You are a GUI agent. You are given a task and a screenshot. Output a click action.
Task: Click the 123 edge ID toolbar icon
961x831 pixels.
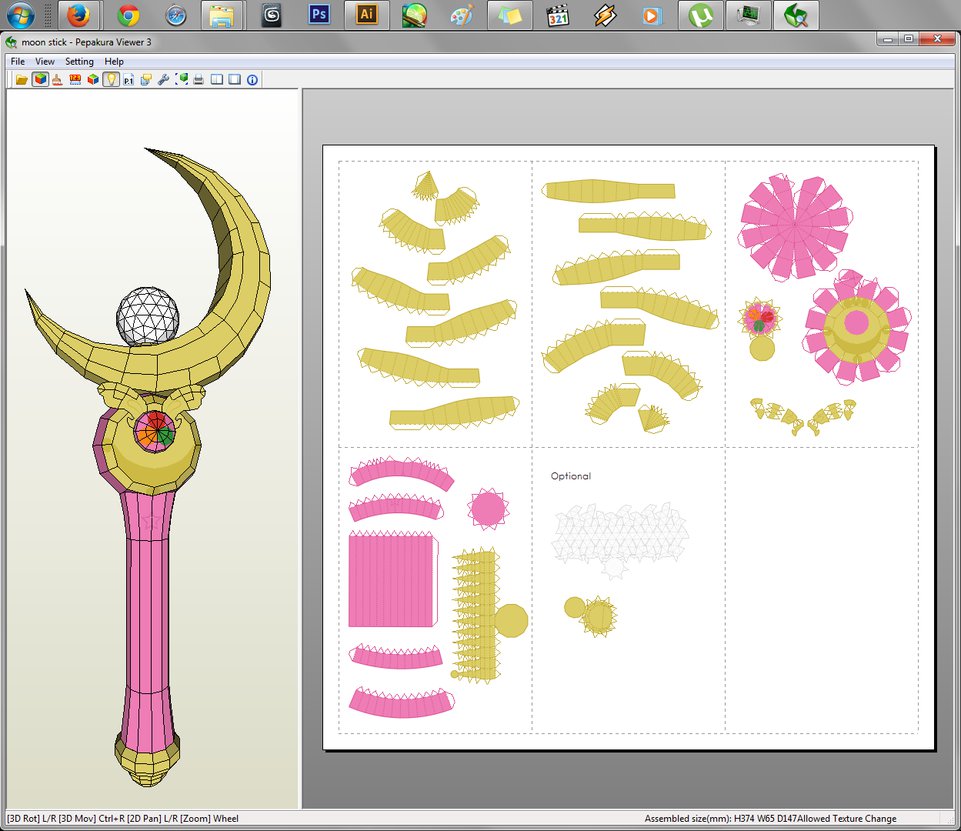point(75,80)
